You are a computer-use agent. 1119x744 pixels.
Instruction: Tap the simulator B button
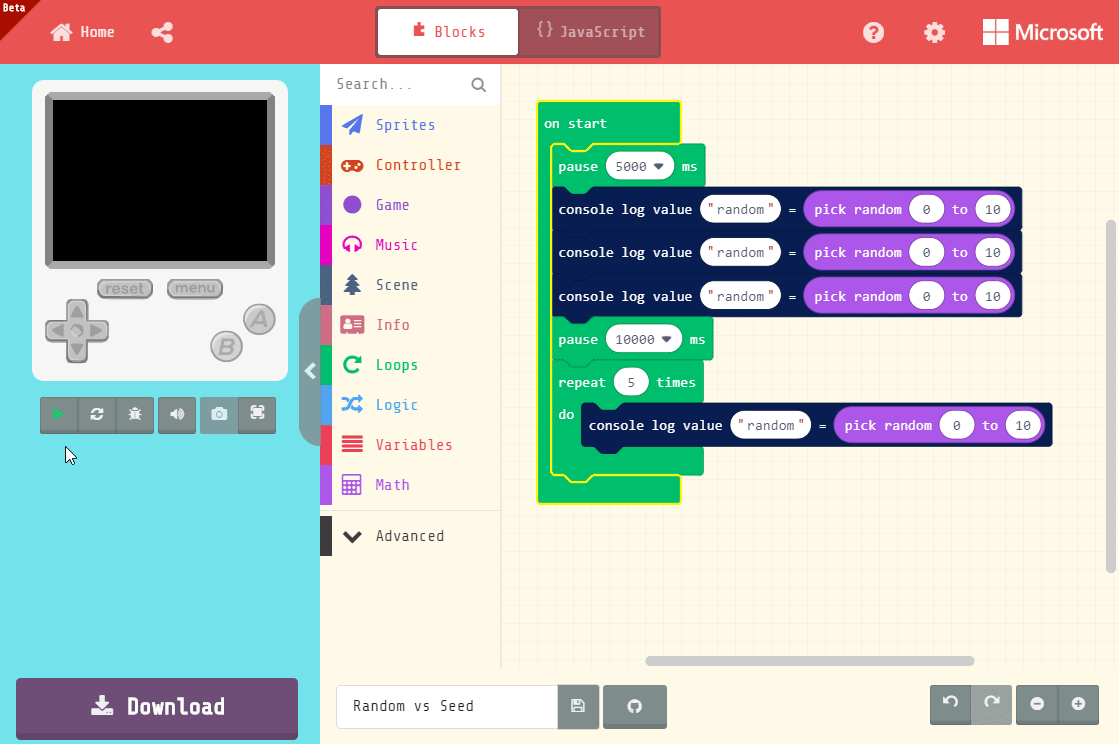pos(226,347)
